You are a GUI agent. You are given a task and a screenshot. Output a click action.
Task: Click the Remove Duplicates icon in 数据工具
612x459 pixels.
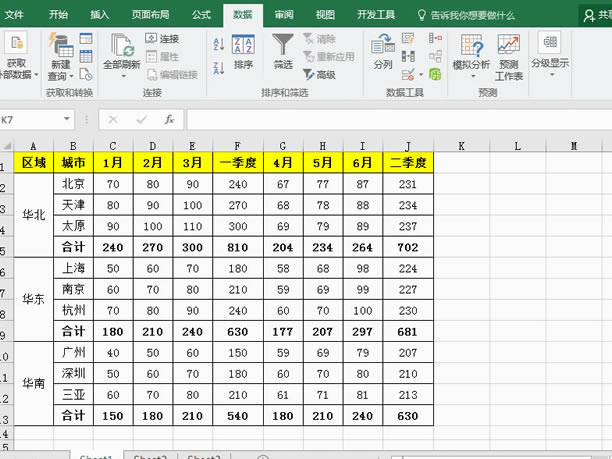click(408, 56)
